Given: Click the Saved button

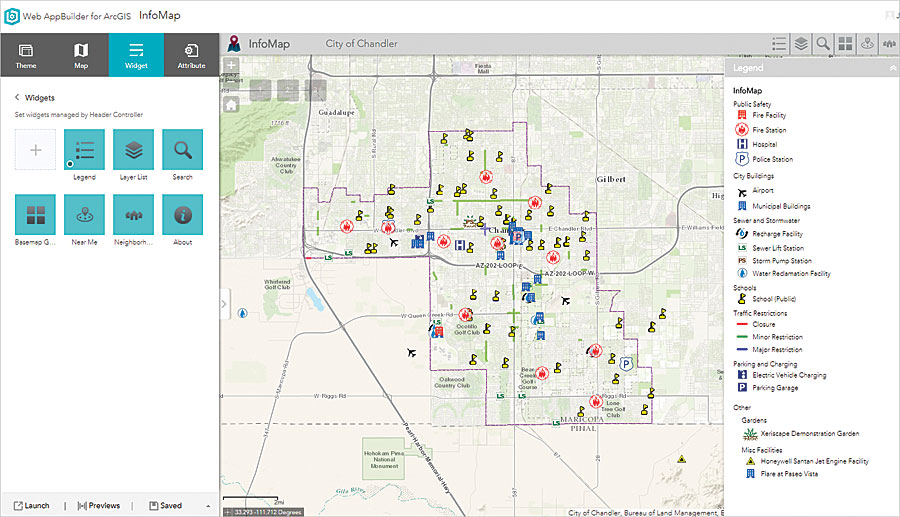Looking at the screenshot, I should [x=165, y=506].
